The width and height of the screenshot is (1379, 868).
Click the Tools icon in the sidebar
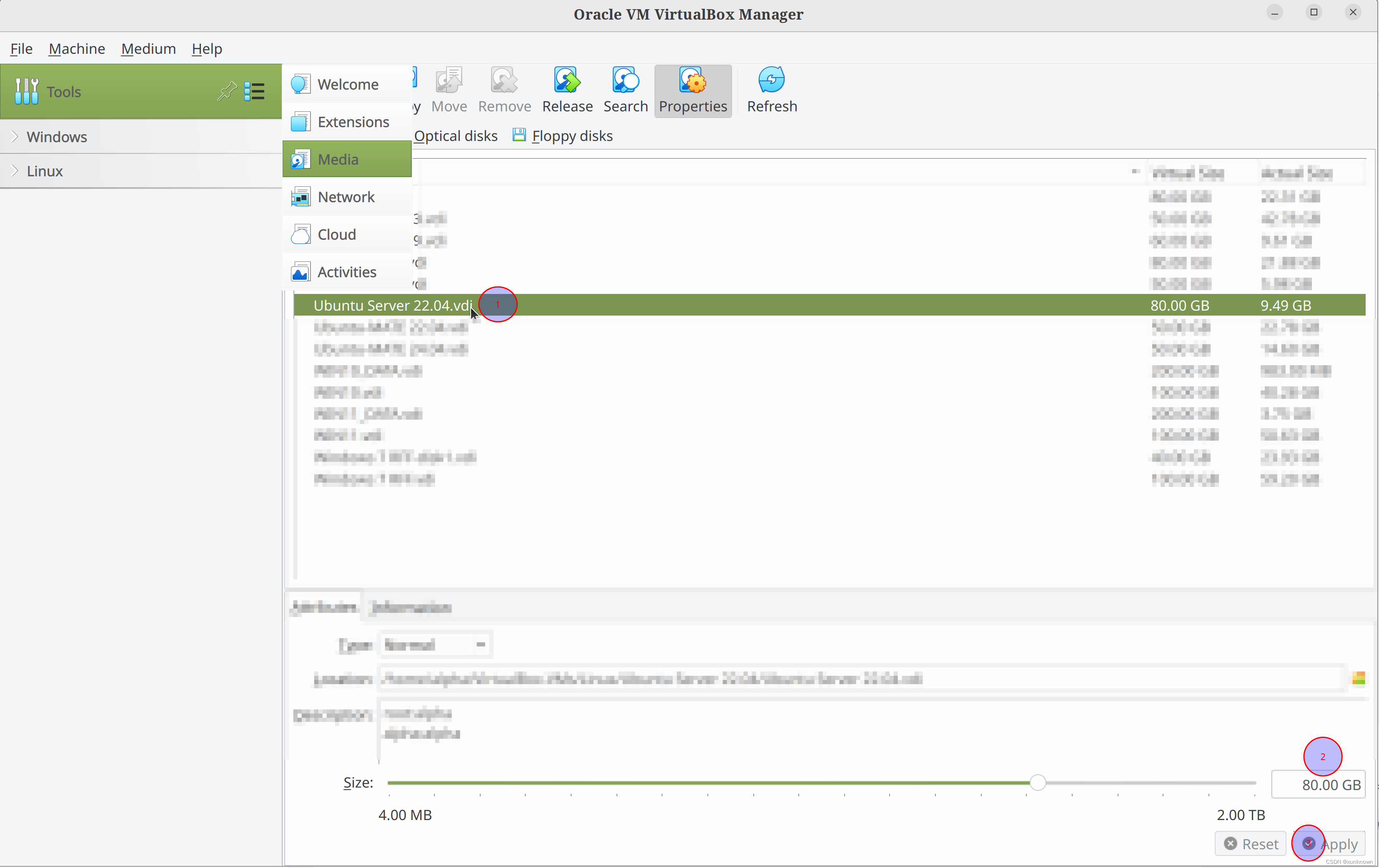click(26, 91)
